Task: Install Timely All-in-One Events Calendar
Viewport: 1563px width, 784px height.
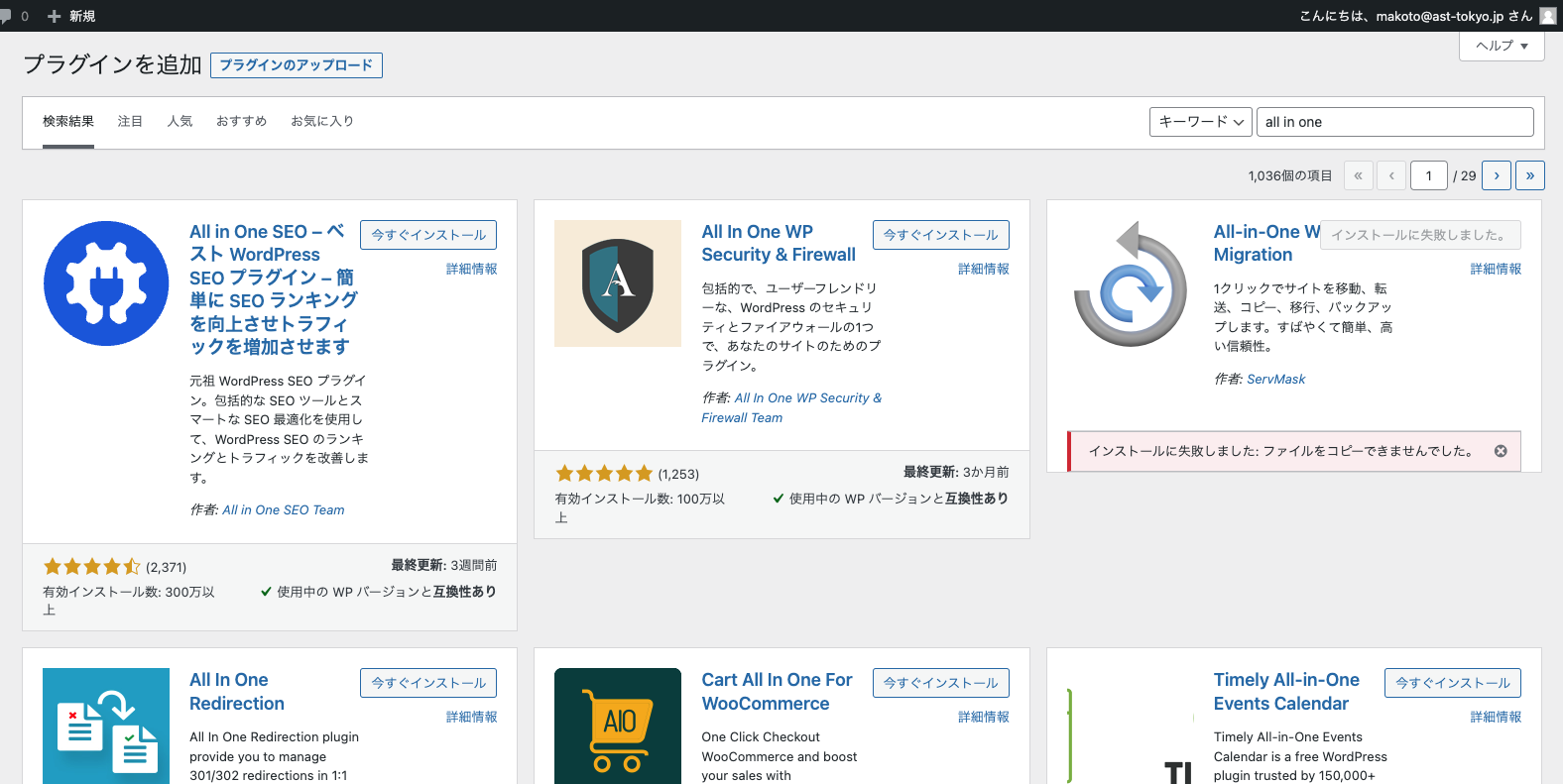Action: 1453,683
